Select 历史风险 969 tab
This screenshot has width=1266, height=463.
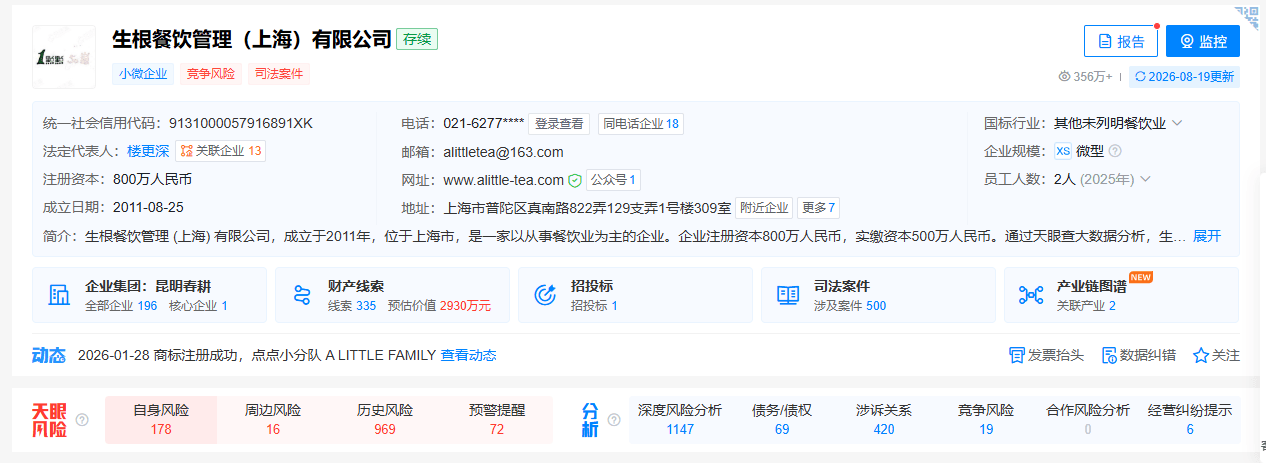(x=385, y=419)
